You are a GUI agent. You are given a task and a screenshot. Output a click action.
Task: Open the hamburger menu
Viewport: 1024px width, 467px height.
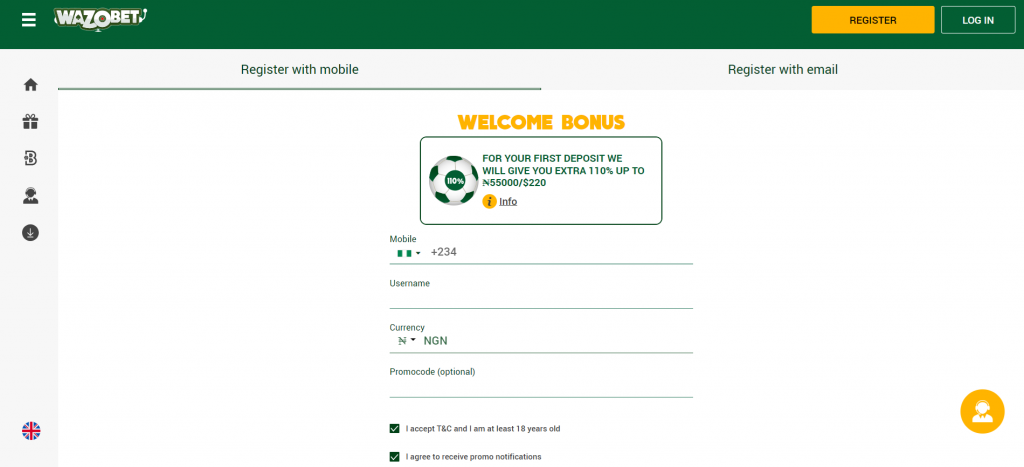pos(29,19)
